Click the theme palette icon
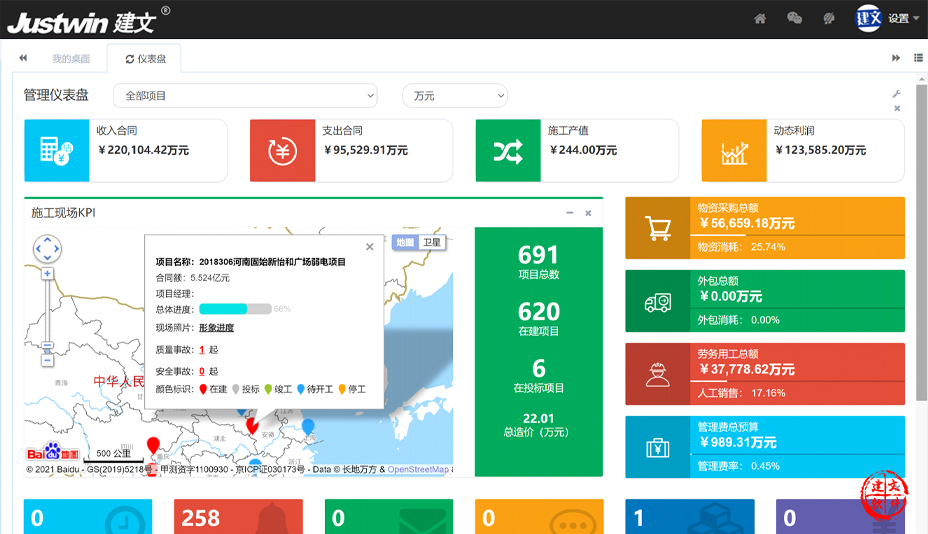The height and width of the screenshot is (534, 928). 828,18
